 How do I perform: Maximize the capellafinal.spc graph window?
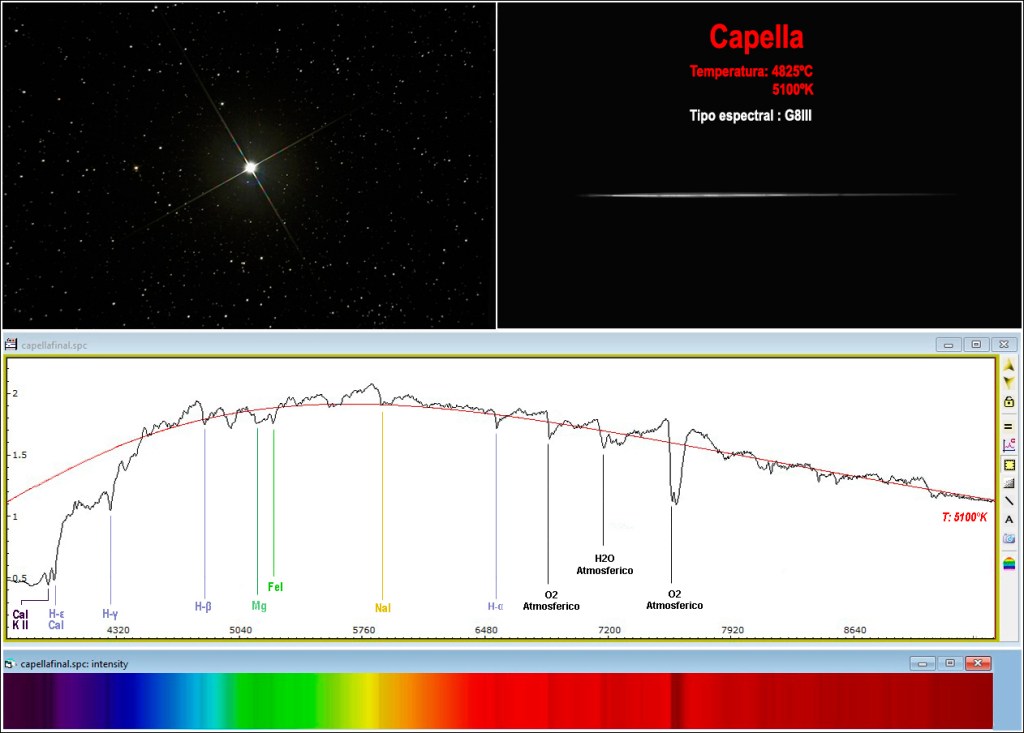976,344
